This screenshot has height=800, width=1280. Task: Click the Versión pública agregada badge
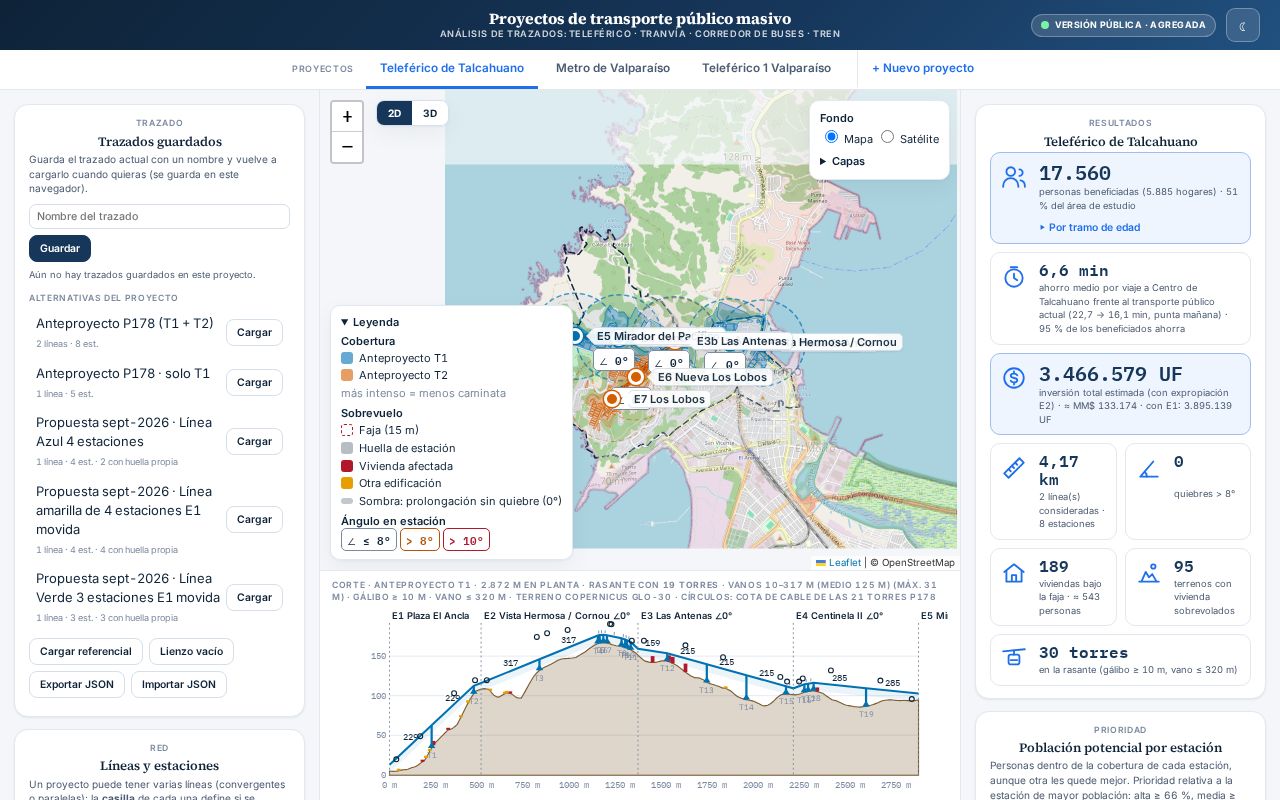(1123, 25)
